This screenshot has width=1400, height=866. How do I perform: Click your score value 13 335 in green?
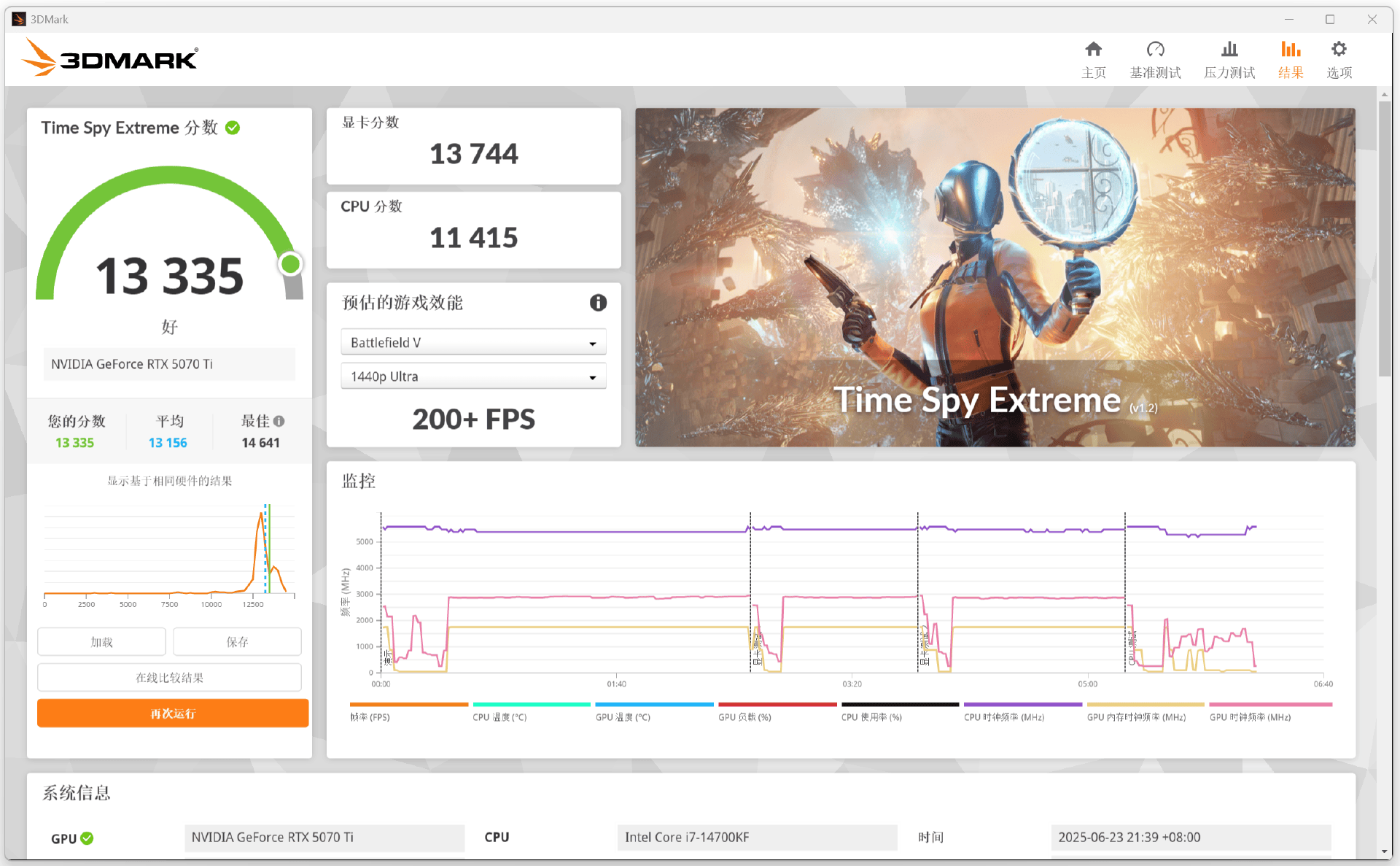pos(74,443)
